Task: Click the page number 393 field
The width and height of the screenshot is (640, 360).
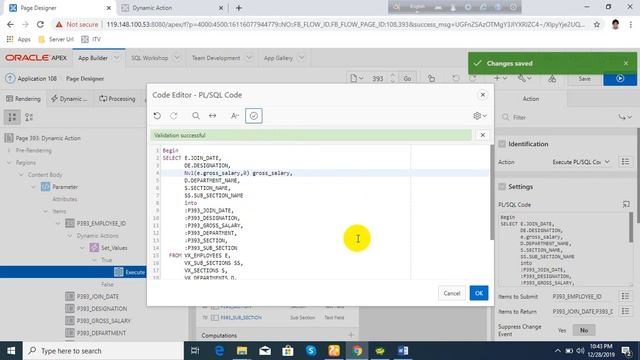Action: [378, 78]
